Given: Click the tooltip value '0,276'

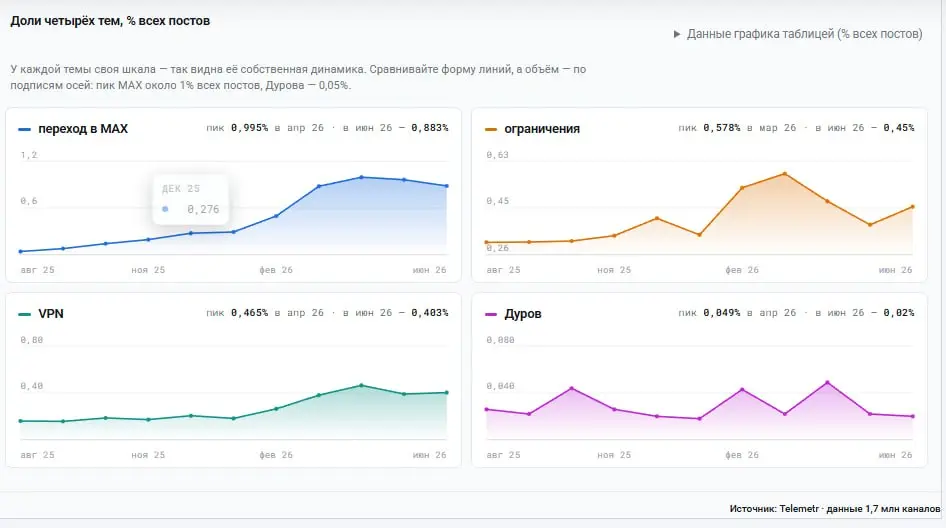Looking at the screenshot, I should coord(203,209).
